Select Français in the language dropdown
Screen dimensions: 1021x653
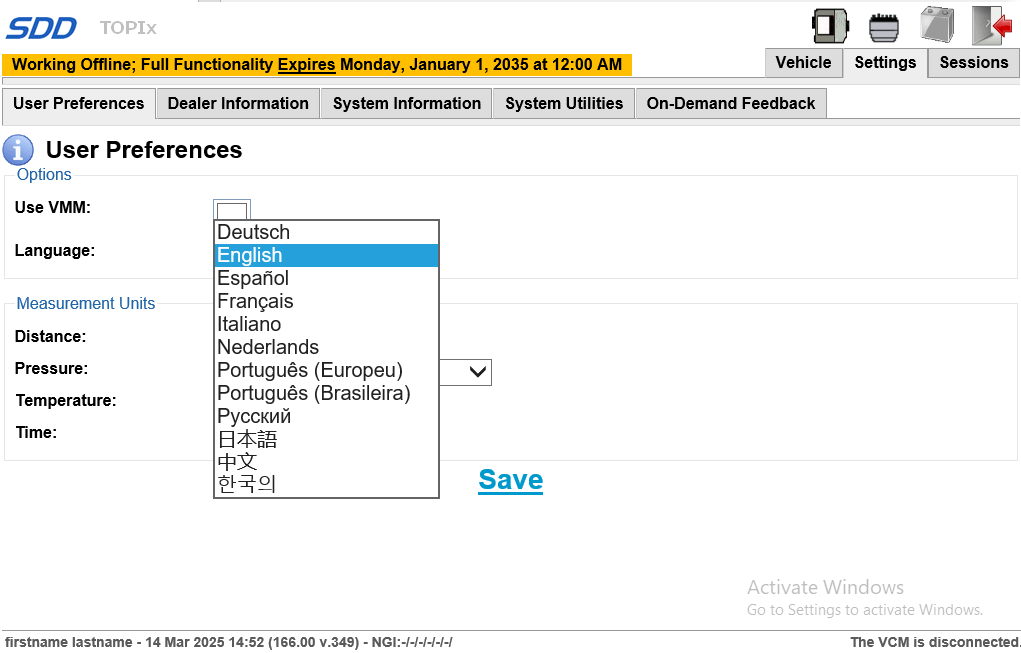click(255, 301)
